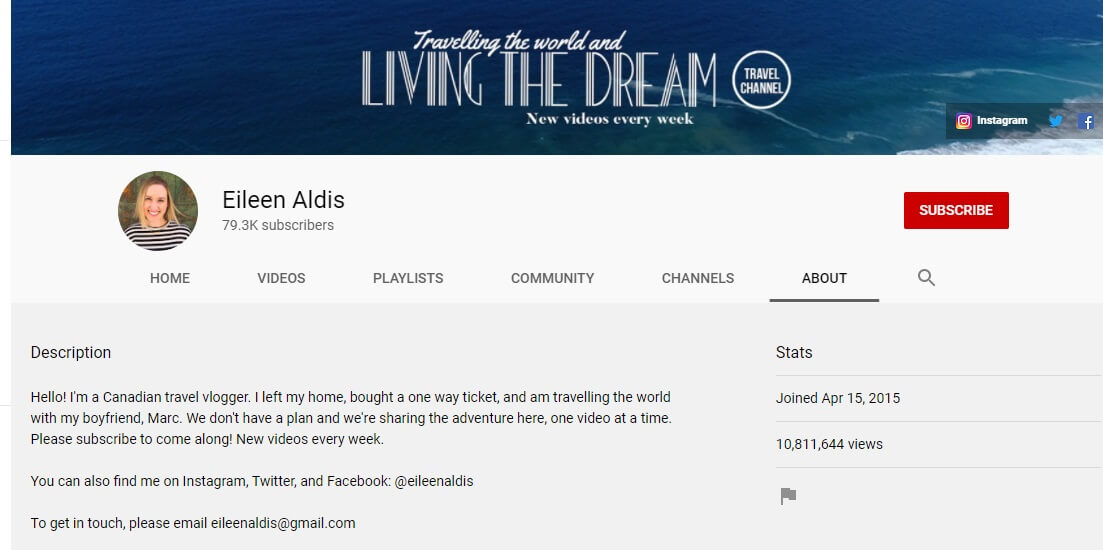Switch to the Home tab
The width and height of the screenshot is (1103, 550).
click(170, 279)
